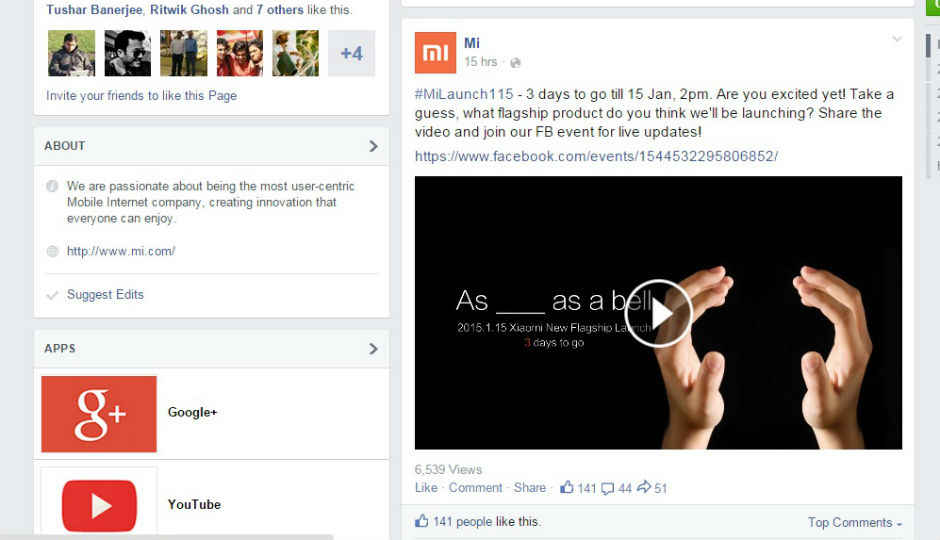This screenshot has width=940, height=540.
Task: Click the black-and-white friend photo with sunglasses
Action: (128, 53)
